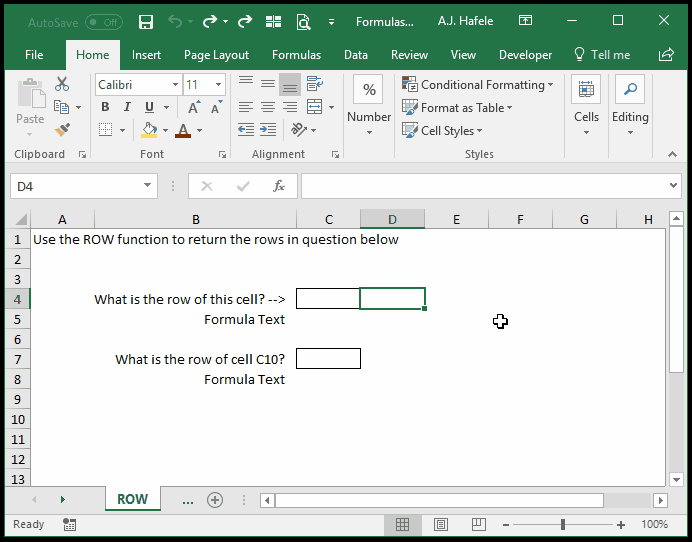The image size is (692, 542).
Task: Click the Borders icon
Action: tap(105, 130)
